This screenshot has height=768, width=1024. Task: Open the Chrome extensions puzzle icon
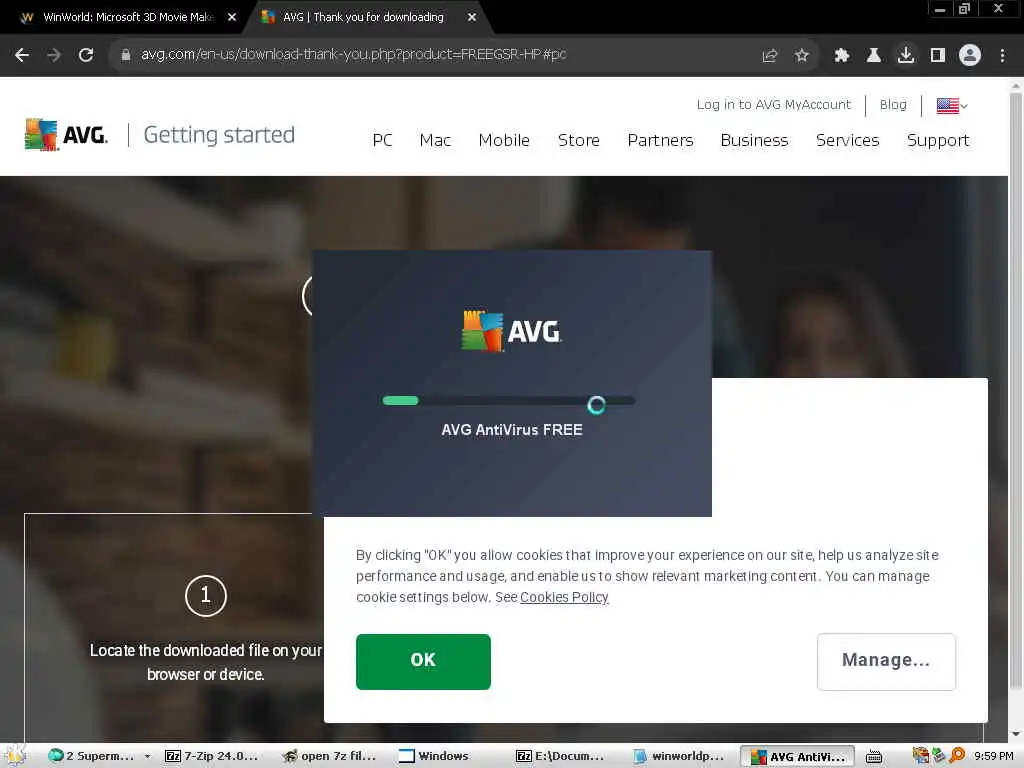[x=842, y=56]
